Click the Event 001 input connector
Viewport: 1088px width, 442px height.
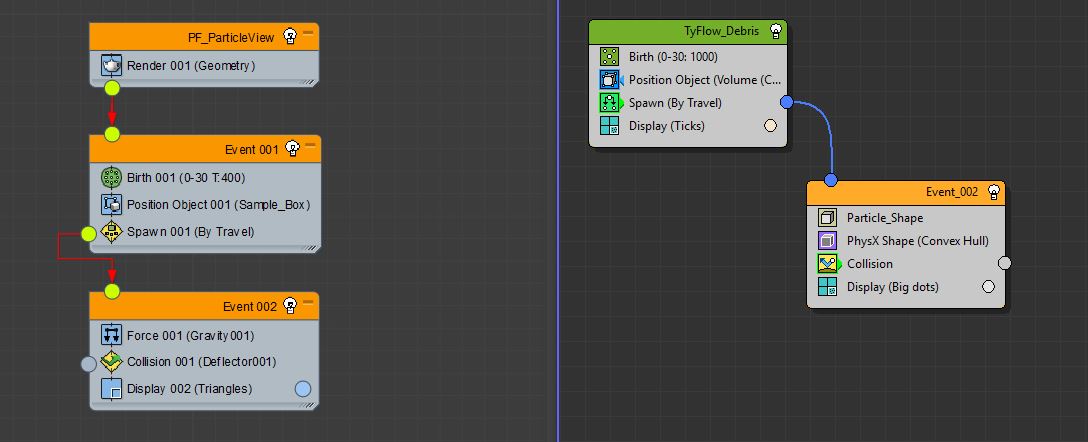click(112, 134)
